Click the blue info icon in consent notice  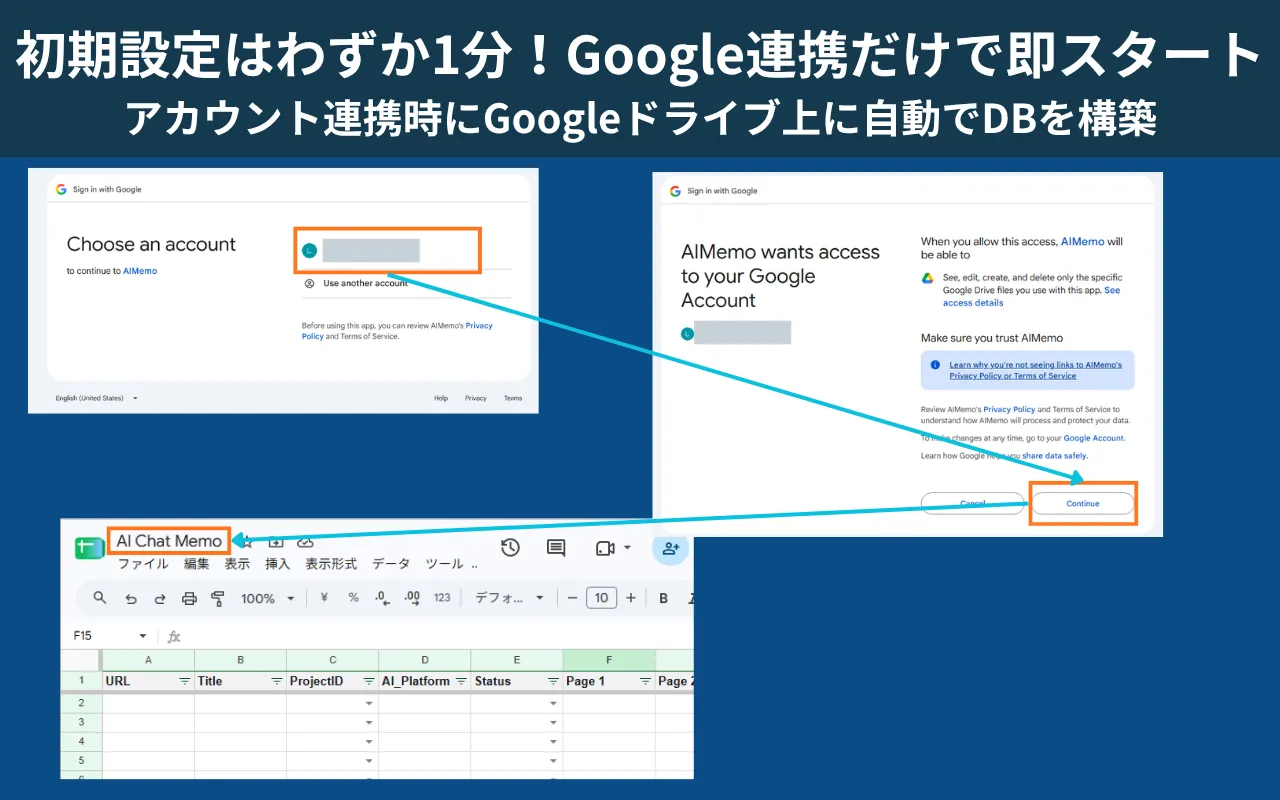click(x=935, y=366)
